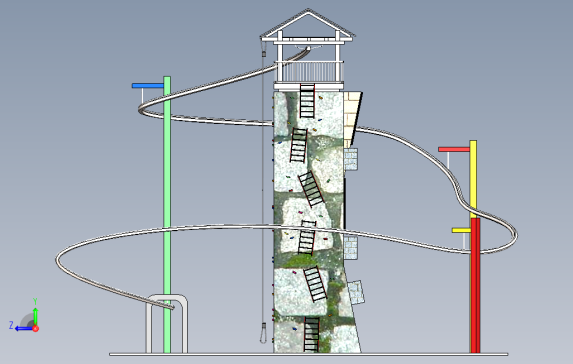
Task: Select the tilted glass panel at the tower's lower right
Action: click(356, 292)
